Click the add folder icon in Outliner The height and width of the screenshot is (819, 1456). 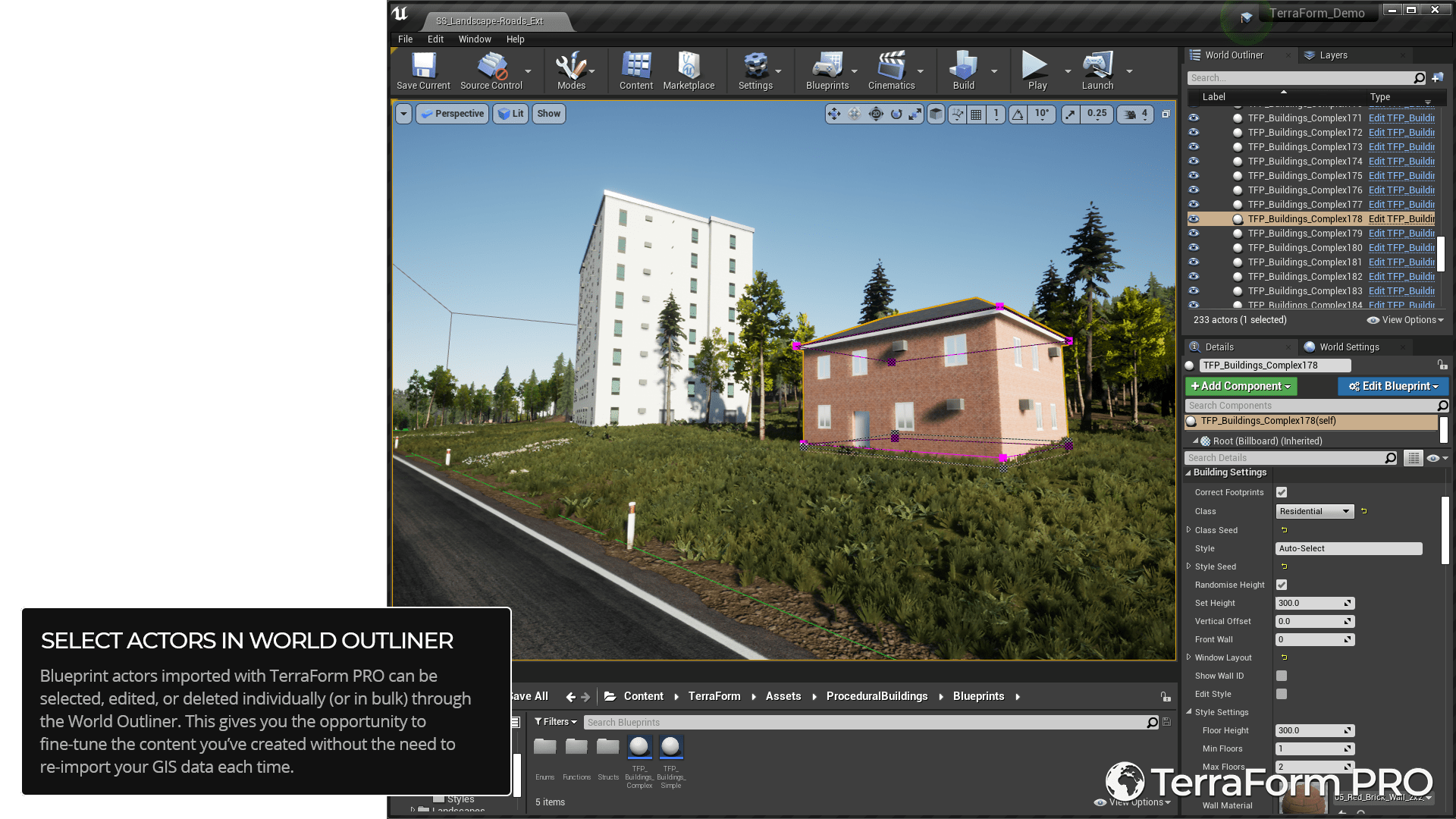click(x=1437, y=78)
